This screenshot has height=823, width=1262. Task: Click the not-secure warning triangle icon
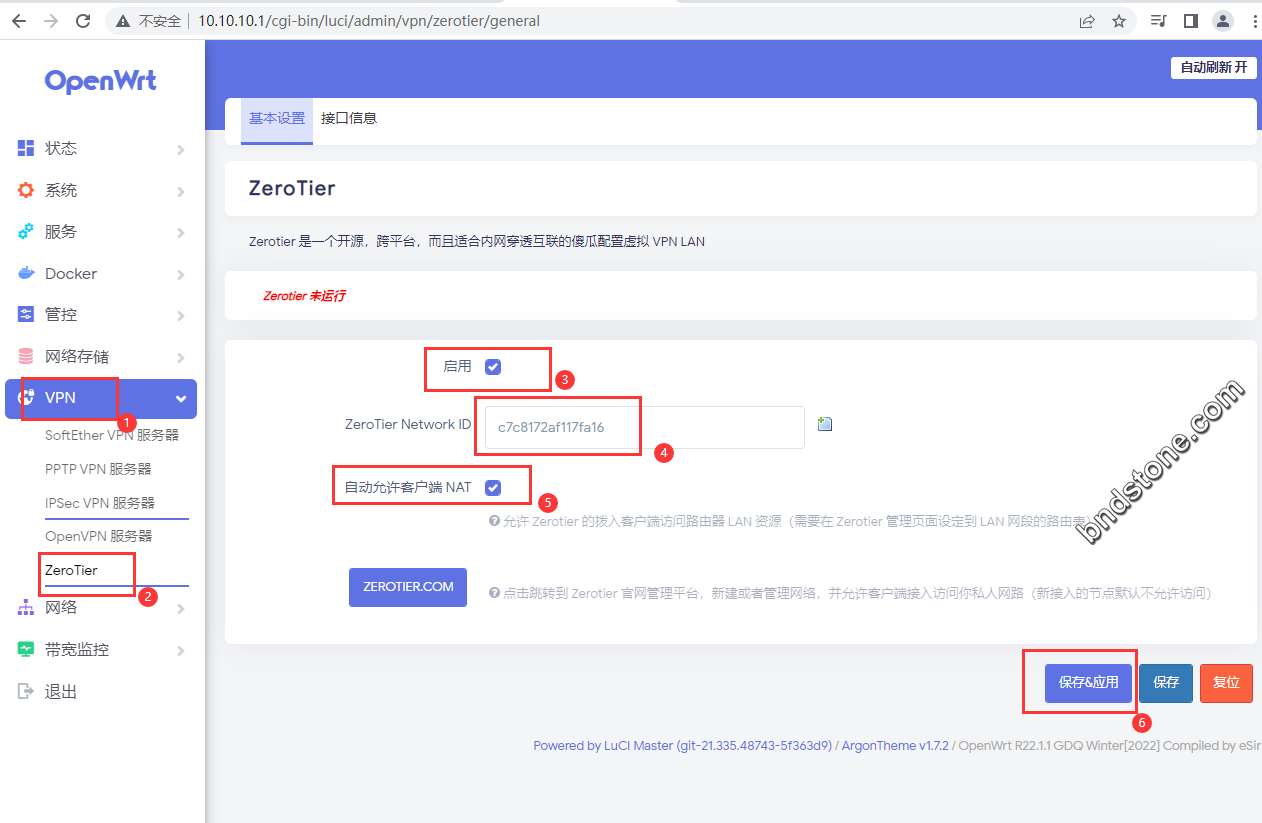click(x=123, y=21)
